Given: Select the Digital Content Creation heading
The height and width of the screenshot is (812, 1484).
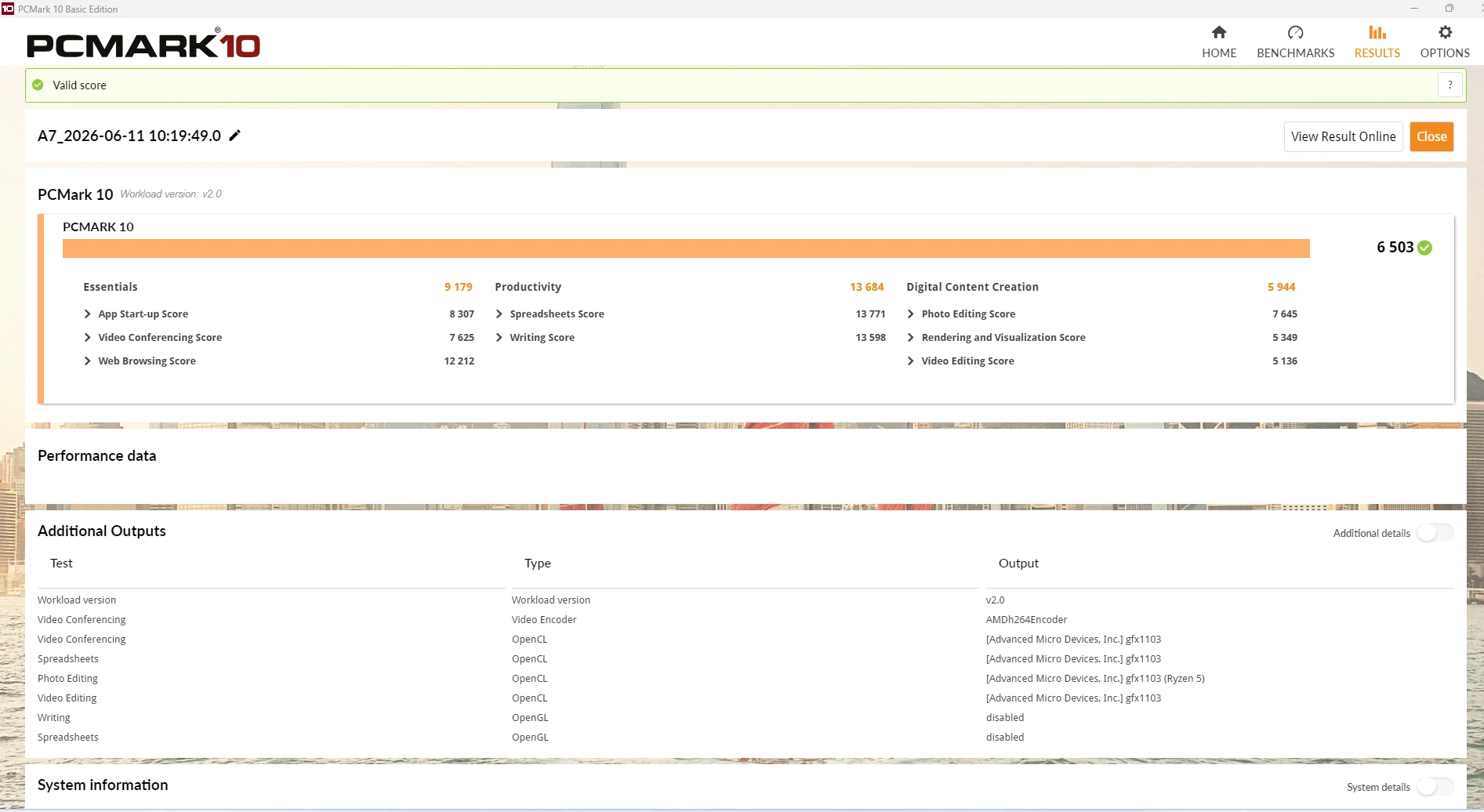Looking at the screenshot, I should 972,287.
